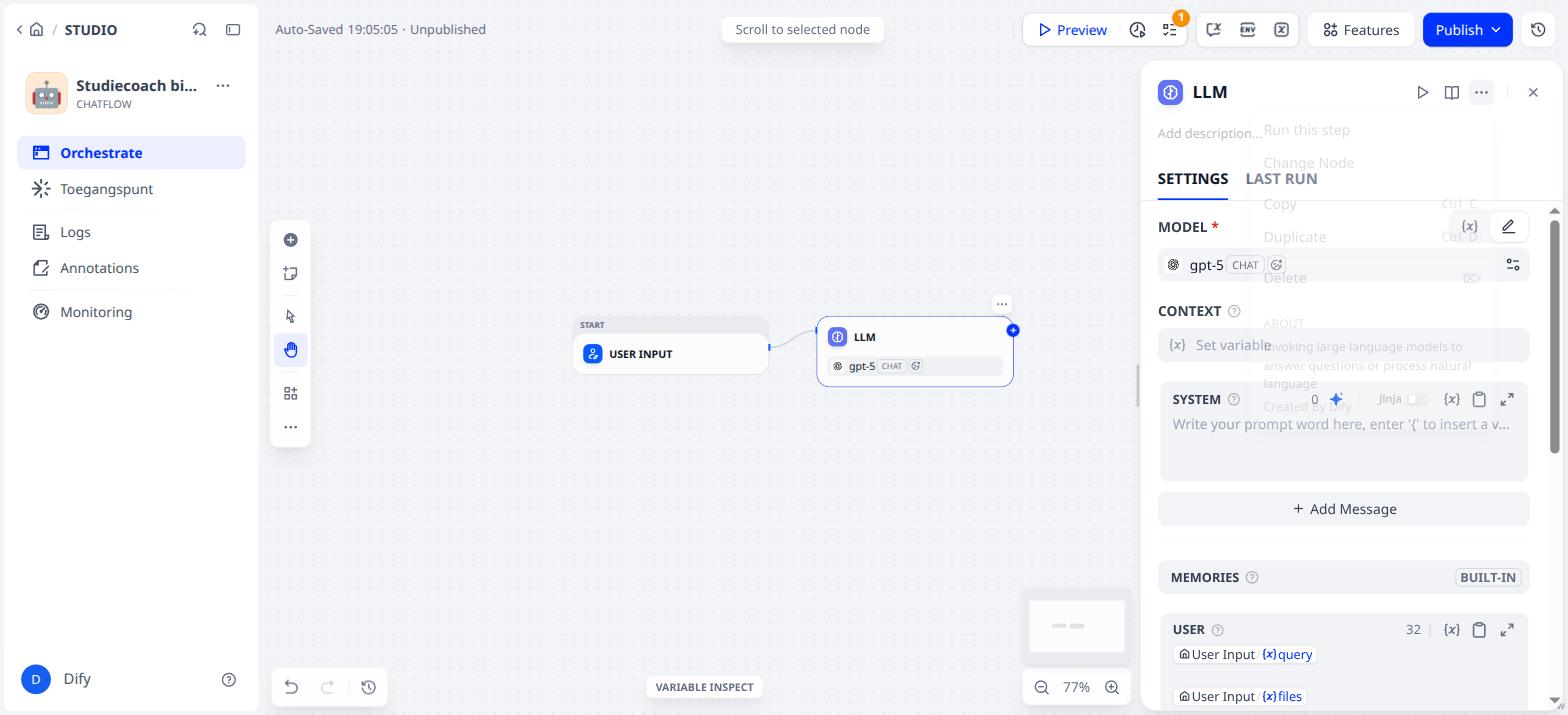Select model constant edit mode pencil
The image size is (1568, 715).
point(1508,227)
